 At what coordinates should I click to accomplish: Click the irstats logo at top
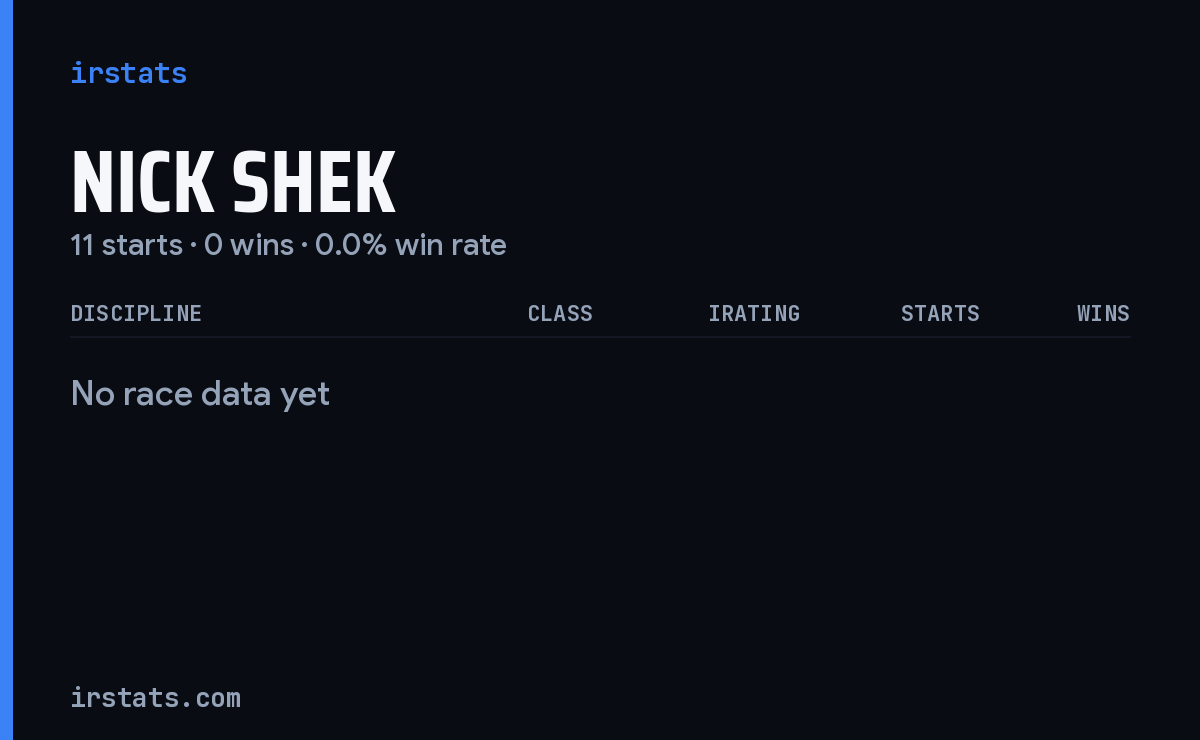click(128, 73)
